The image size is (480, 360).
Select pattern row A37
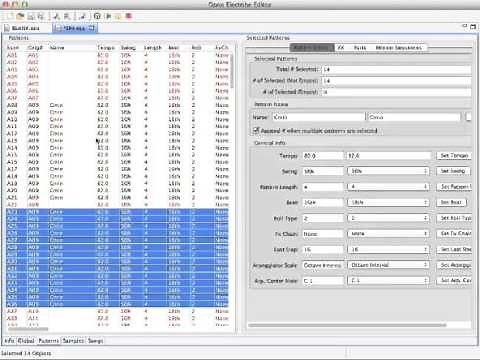[x=117, y=311]
